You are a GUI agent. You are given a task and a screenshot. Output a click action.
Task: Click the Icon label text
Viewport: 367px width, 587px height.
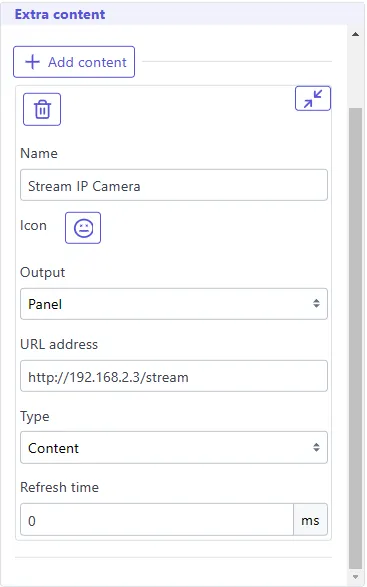[x=33, y=225]
